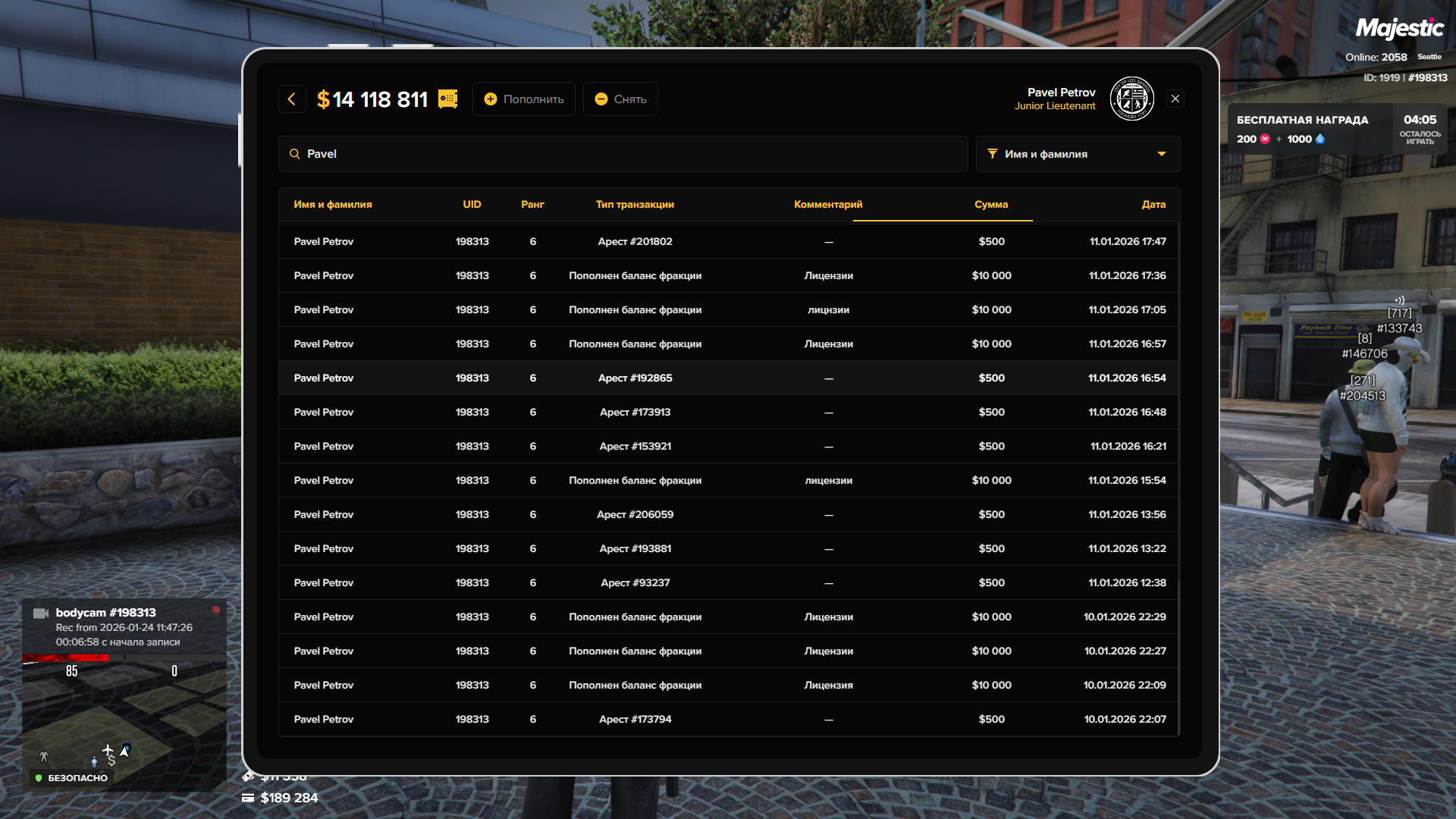Sort by Тип транзакции column
The height and width of the screenshot is (819, 1456).
point(635,205)
